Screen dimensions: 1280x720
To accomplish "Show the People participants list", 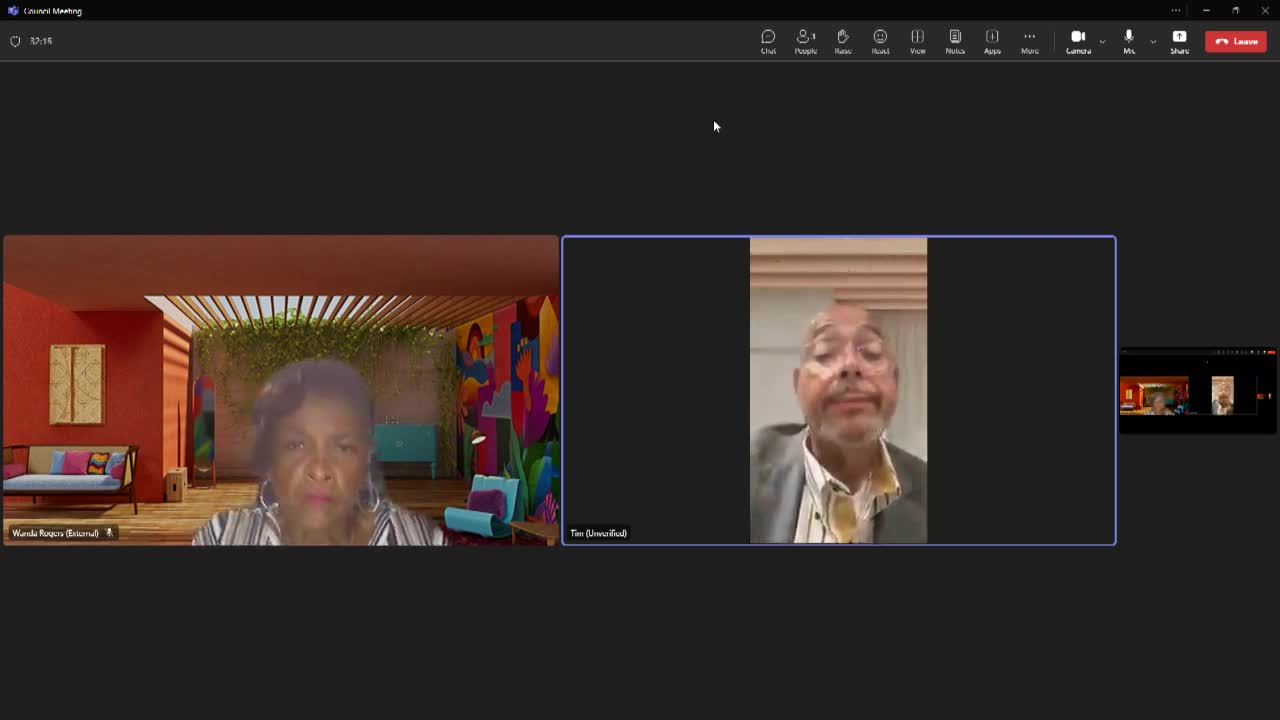I will point(805,41).
